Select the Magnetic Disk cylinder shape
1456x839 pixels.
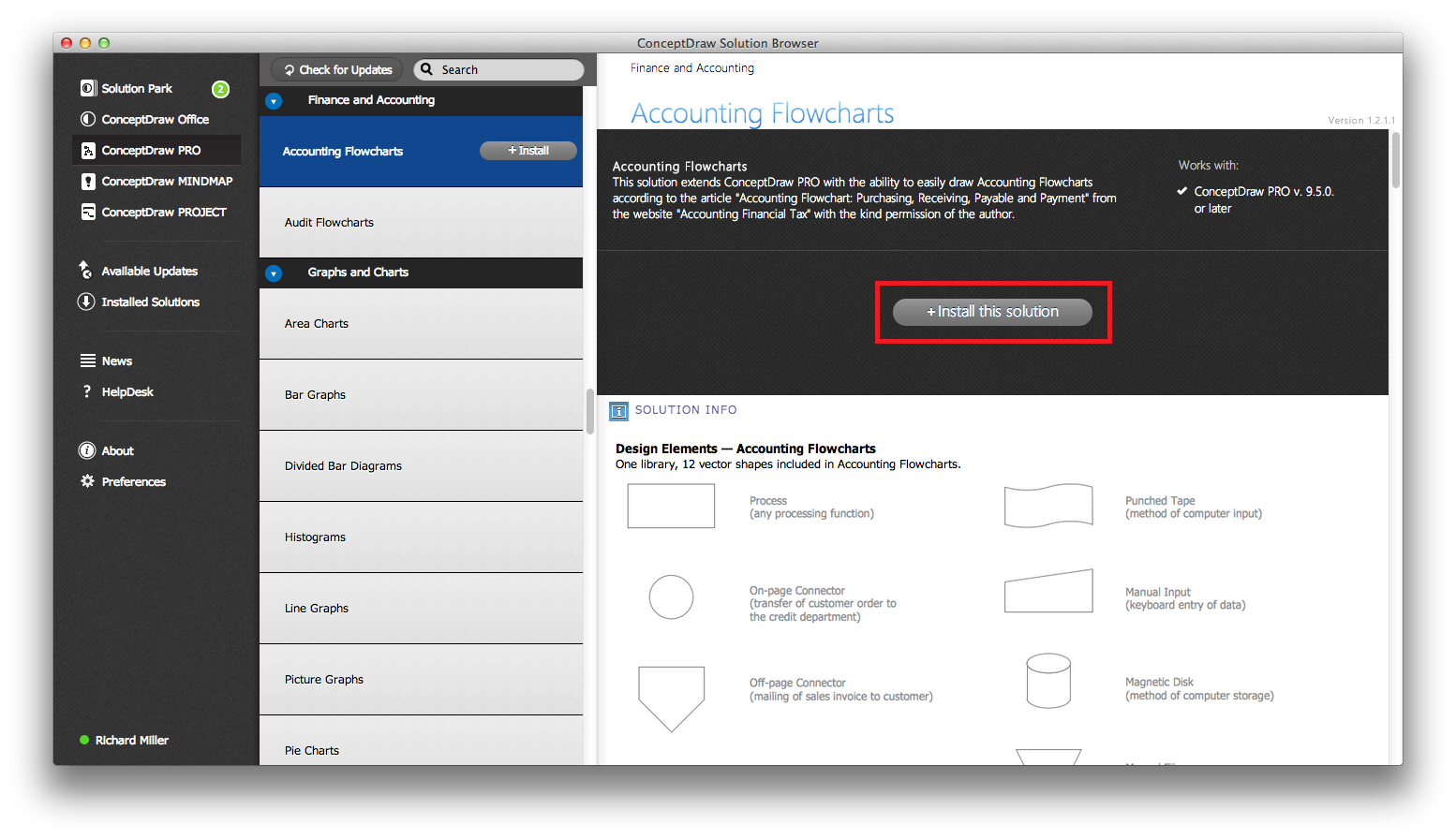[x=1048, y=681]
